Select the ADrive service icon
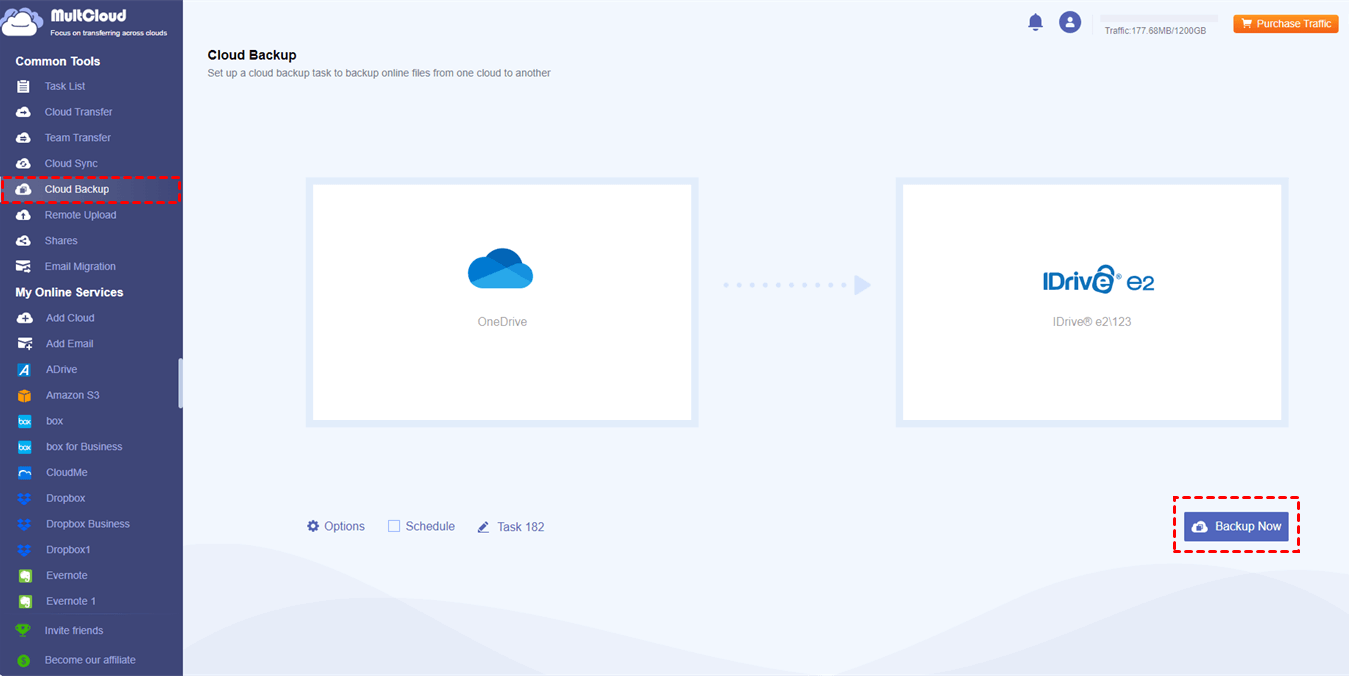This screenshot has height=676, width=1349. (25, 370)
